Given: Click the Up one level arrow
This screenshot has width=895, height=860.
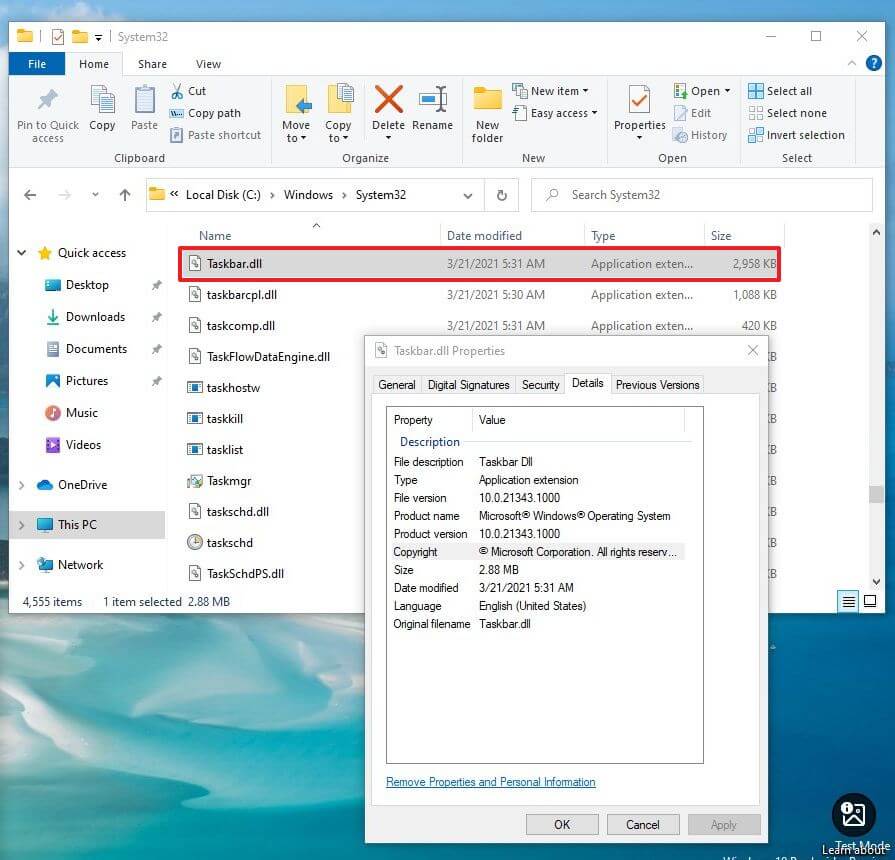Looking at the screenshot, I should (125, 195).
